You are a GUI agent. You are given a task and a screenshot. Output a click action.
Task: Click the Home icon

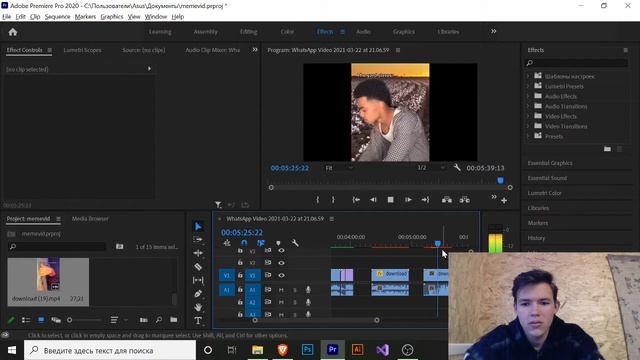13,32
